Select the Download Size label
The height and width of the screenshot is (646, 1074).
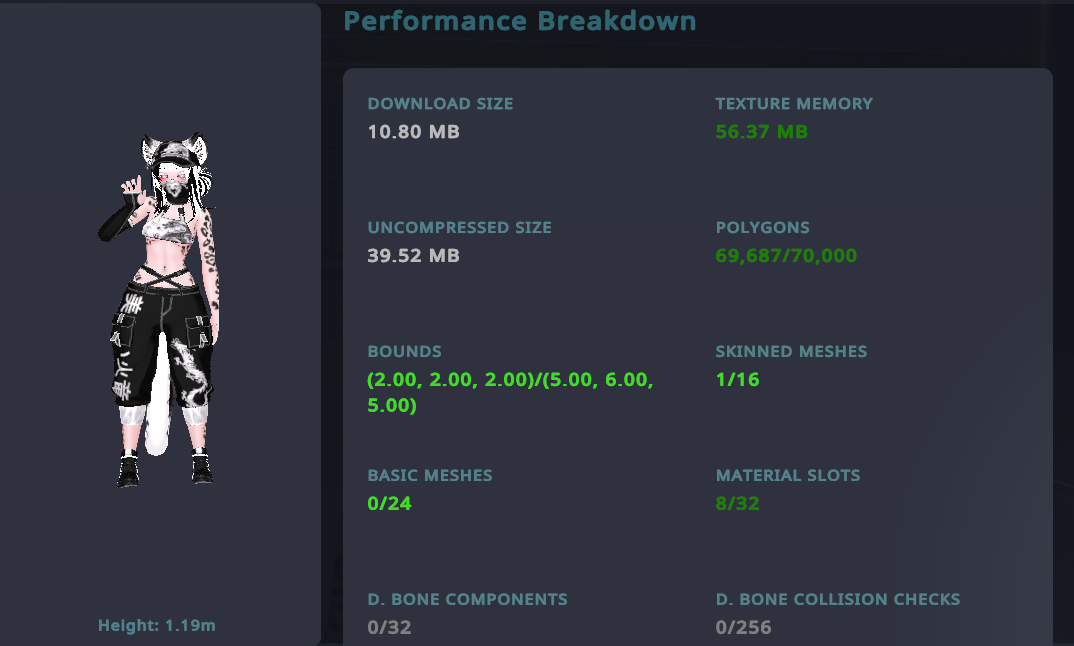[440, 103]
